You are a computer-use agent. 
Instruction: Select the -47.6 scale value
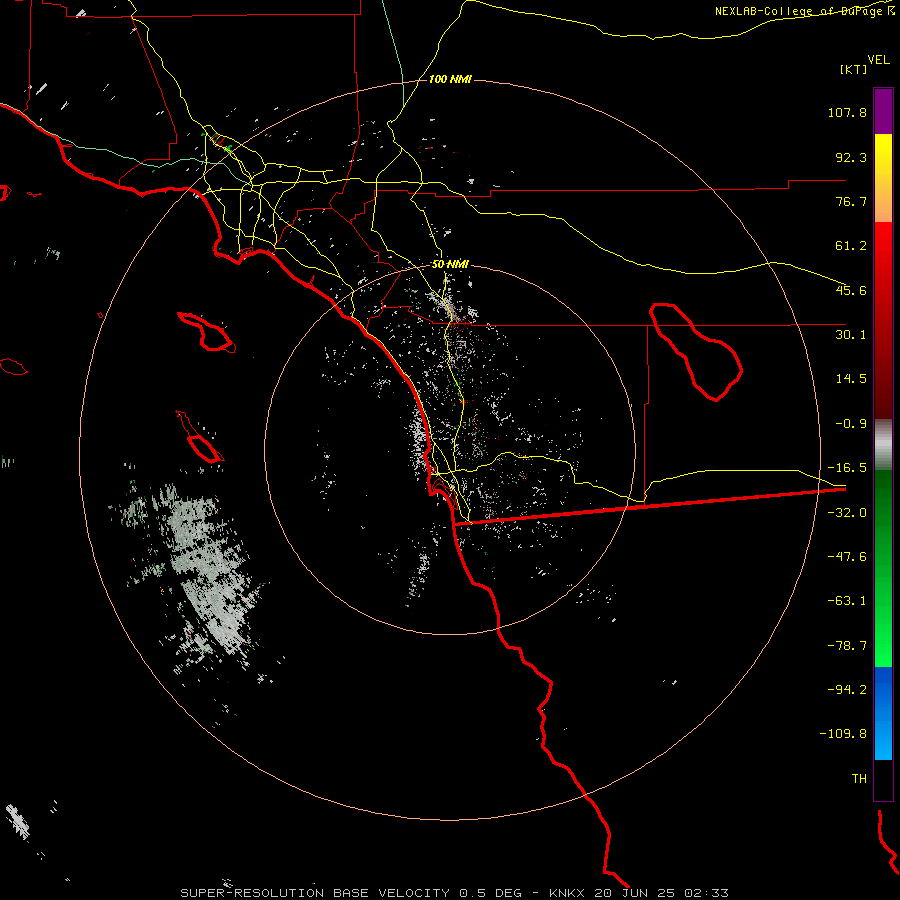point(847,557)
